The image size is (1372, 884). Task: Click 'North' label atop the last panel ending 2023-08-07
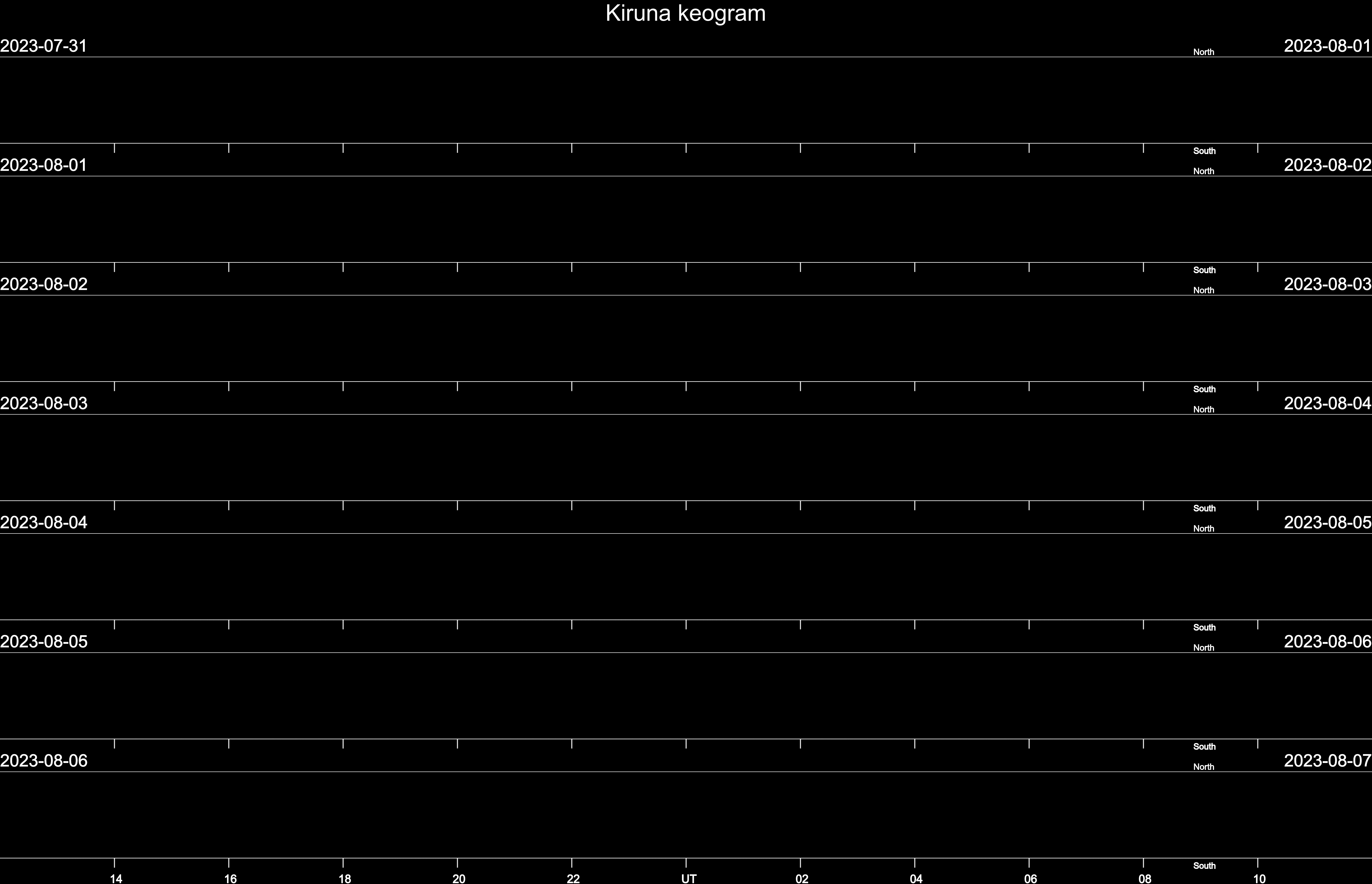(1203, 767)
